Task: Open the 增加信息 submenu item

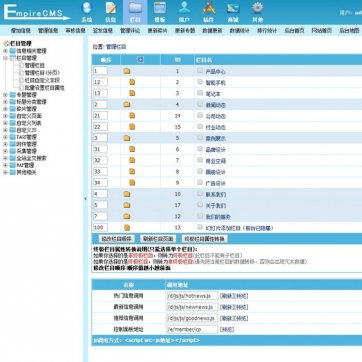Action: coord(21,30)
